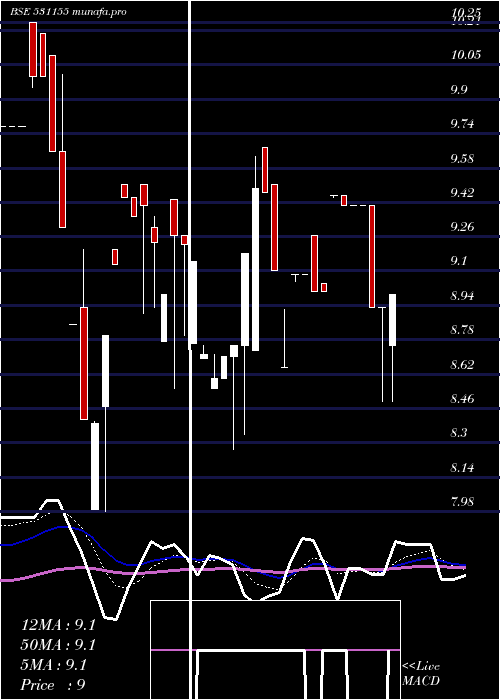Viewport: 500px width, 700px height.
Task: Click the 9.74 price level label
Action: pyautogui.click(x=462, y=124)
